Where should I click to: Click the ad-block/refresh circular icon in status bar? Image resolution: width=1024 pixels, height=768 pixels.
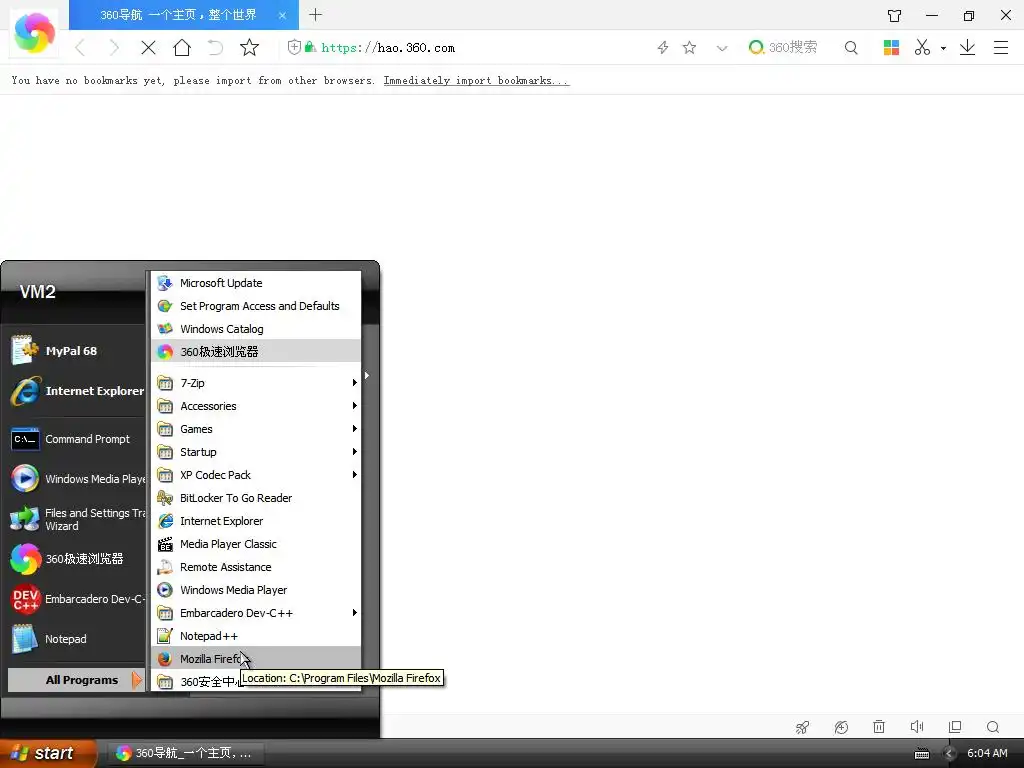(x=841, y=727)
